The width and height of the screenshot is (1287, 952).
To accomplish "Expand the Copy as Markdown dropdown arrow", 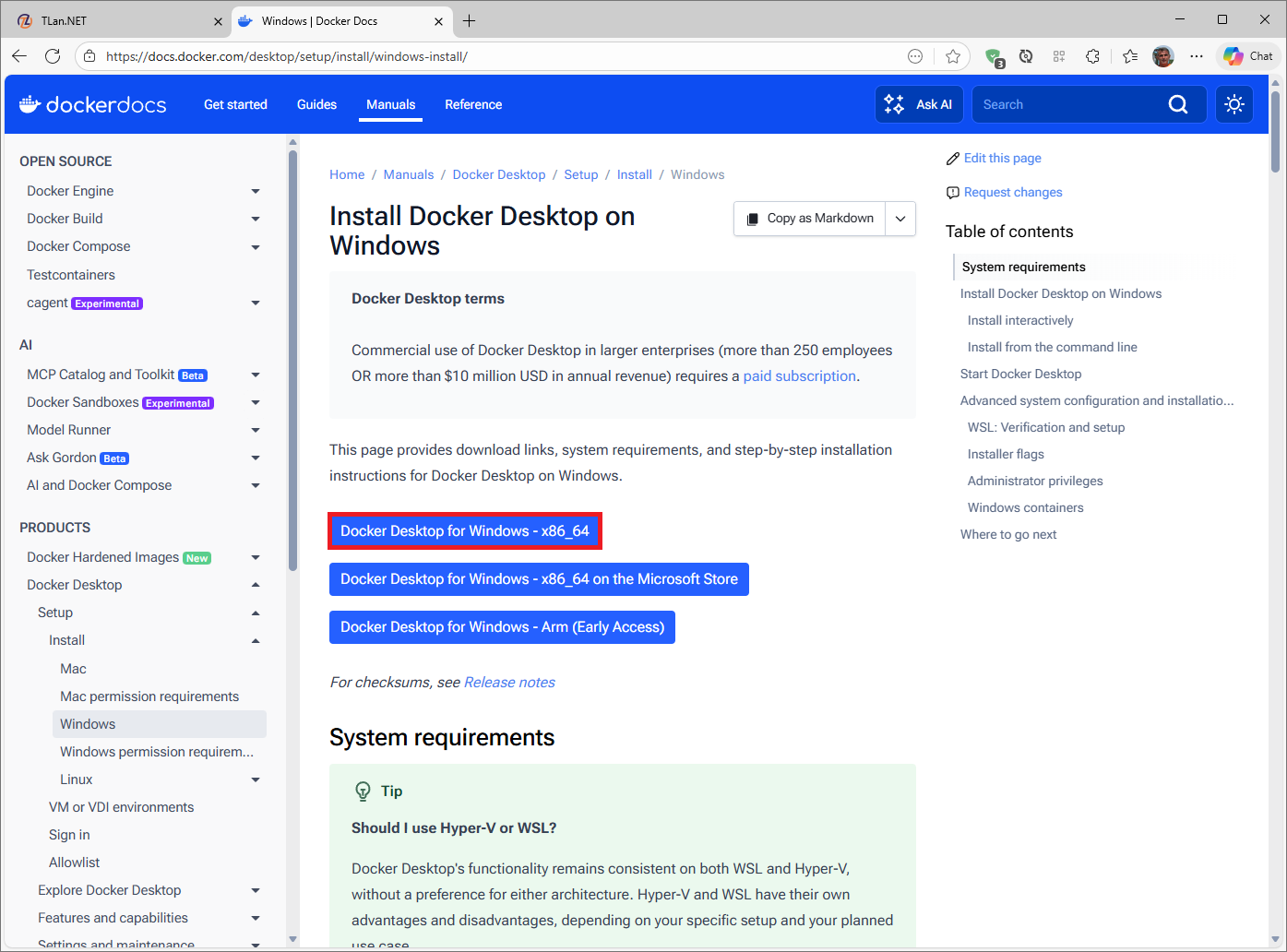I will (x=900, y=219).
